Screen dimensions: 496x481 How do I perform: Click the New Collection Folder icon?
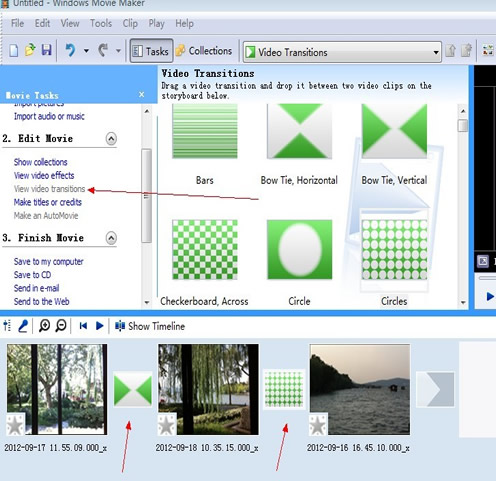click(x=467, y=50)
